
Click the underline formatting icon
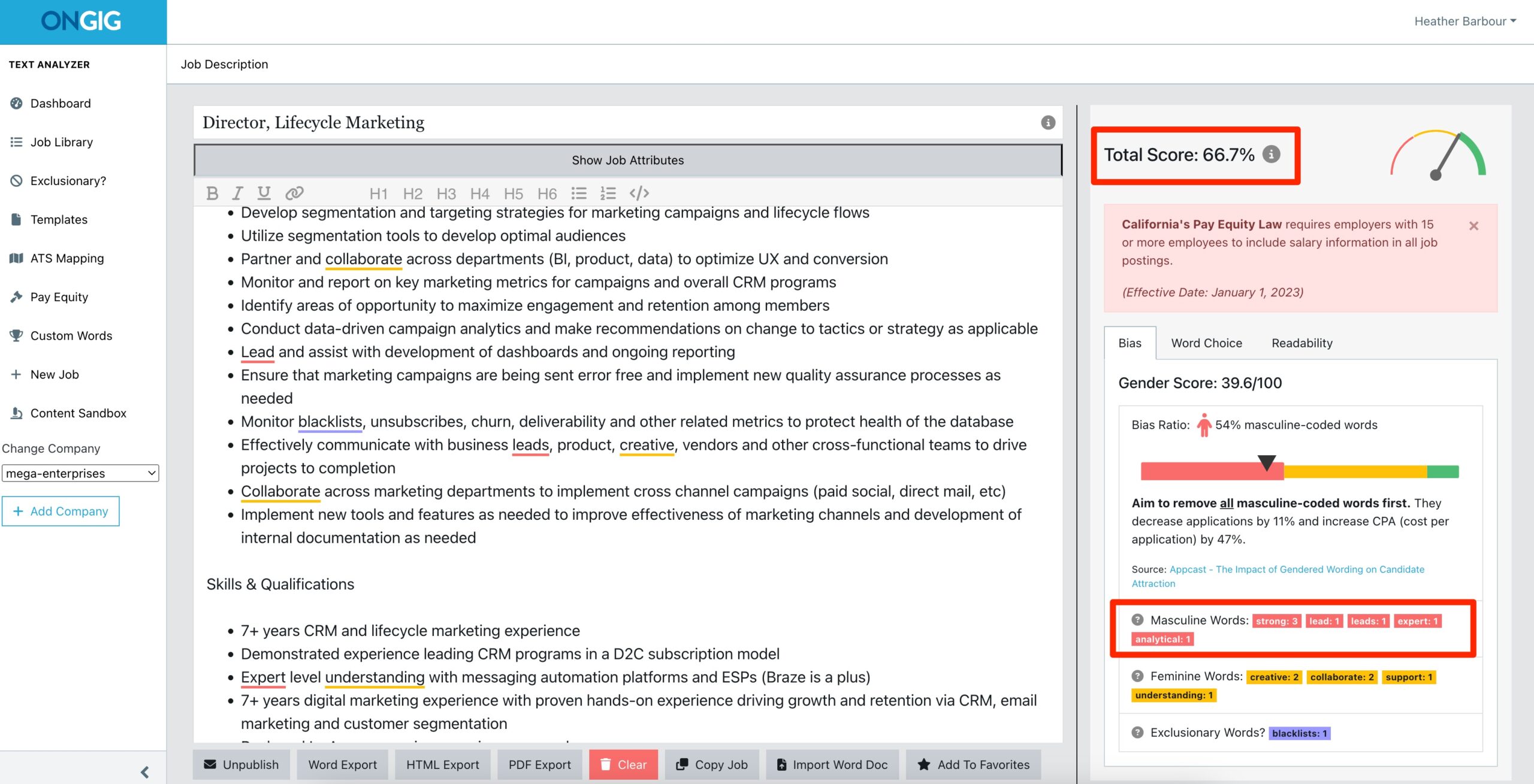pyautogui.click(x=264, y=193)
